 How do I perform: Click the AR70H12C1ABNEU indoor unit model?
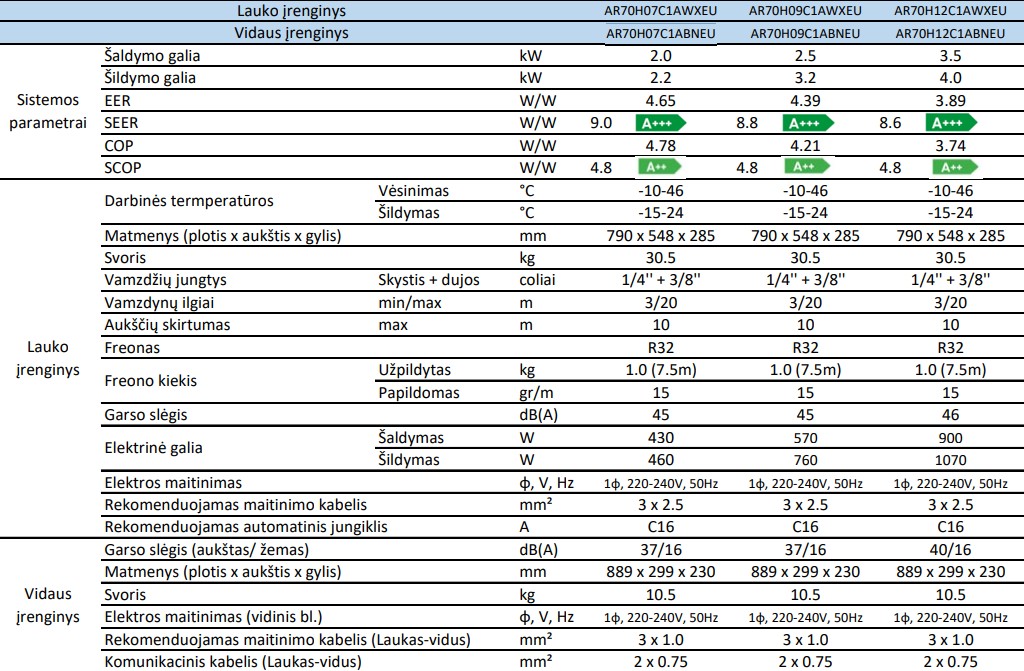pyautogui.click(x=950, y=33)
